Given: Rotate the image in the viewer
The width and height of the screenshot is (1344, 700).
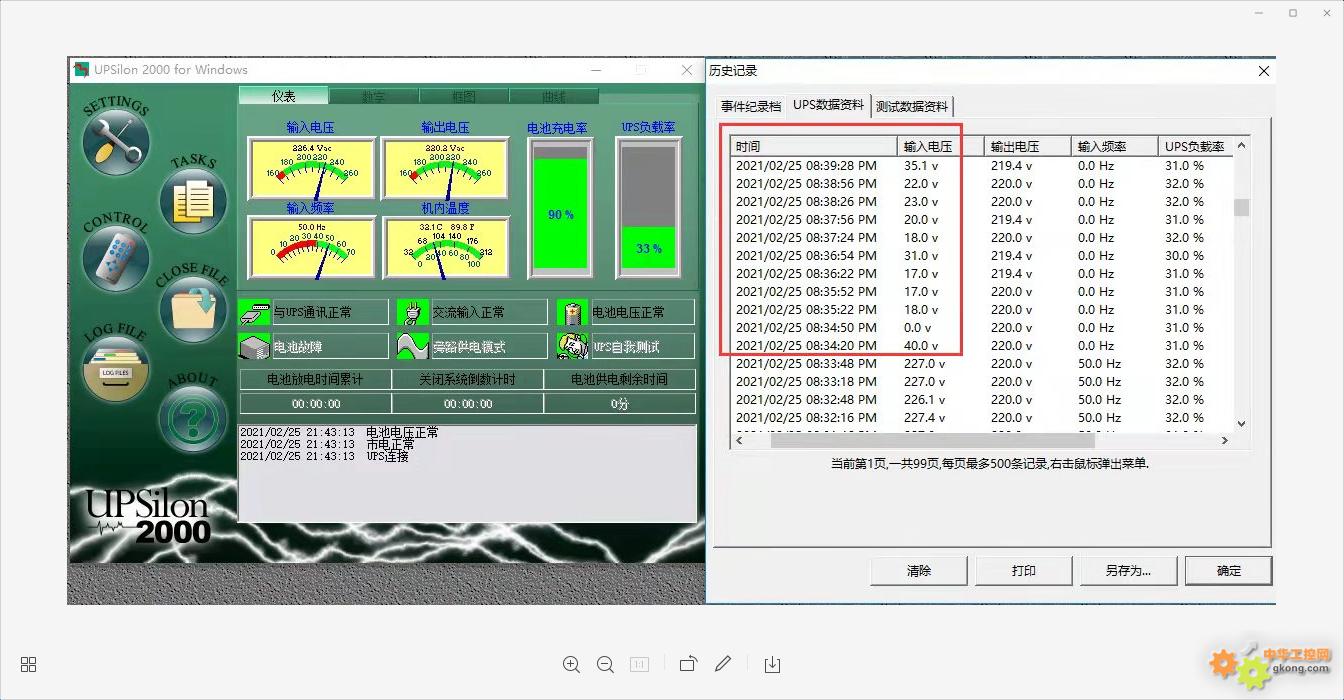Looking at the screenshot, I should (x=688, y=664).
